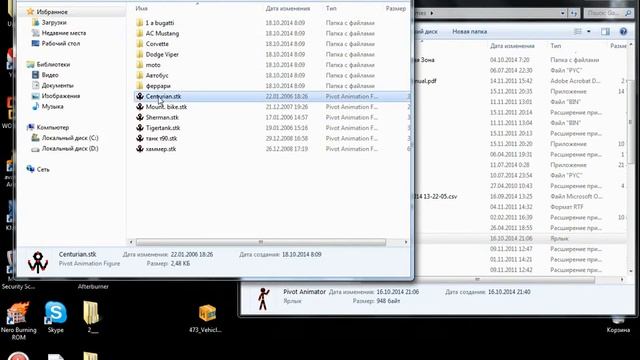
Task: Open the Музыка library
Action: [52, 107]
